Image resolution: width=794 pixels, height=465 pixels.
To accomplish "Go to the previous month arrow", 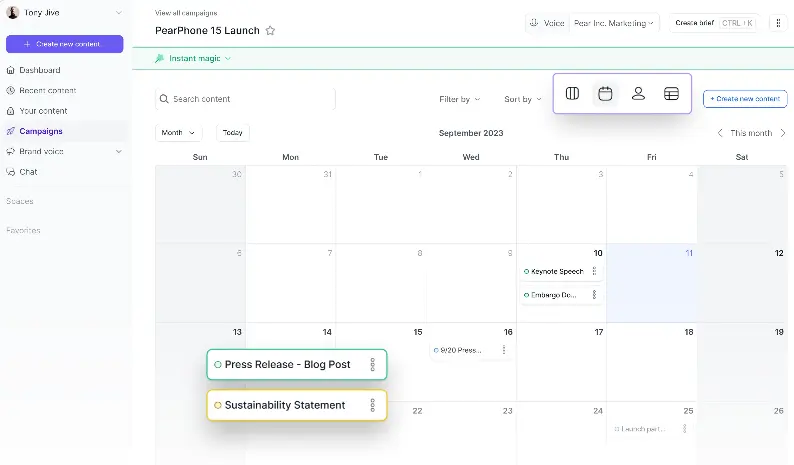I will 719,133.
